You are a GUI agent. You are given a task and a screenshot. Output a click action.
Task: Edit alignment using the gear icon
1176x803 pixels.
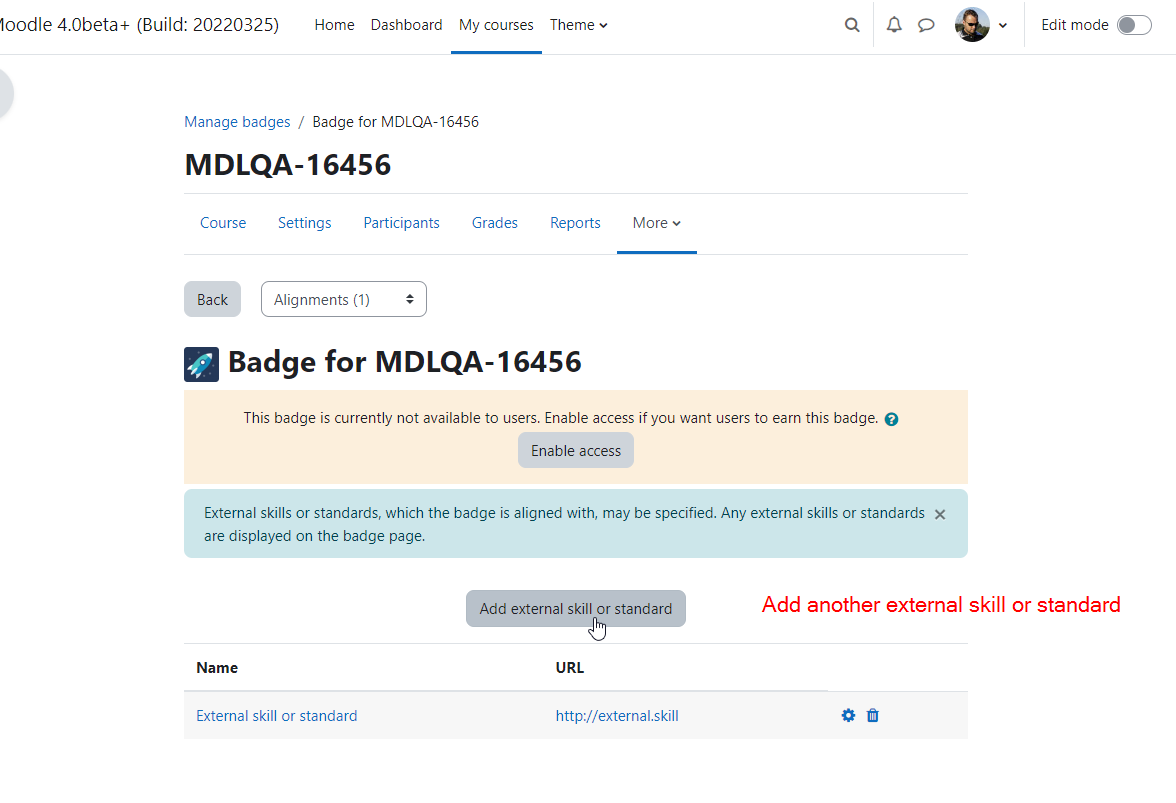coord(848,715)
